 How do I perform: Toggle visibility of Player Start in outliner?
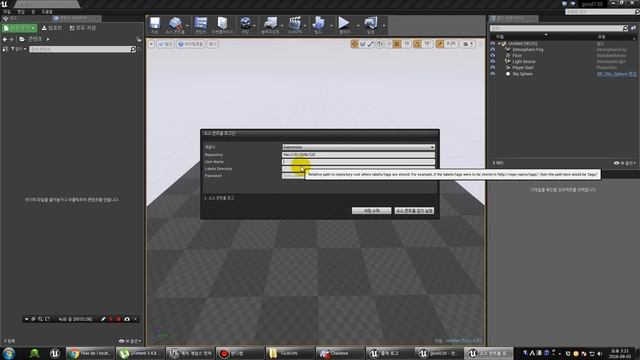pos(493,68)
